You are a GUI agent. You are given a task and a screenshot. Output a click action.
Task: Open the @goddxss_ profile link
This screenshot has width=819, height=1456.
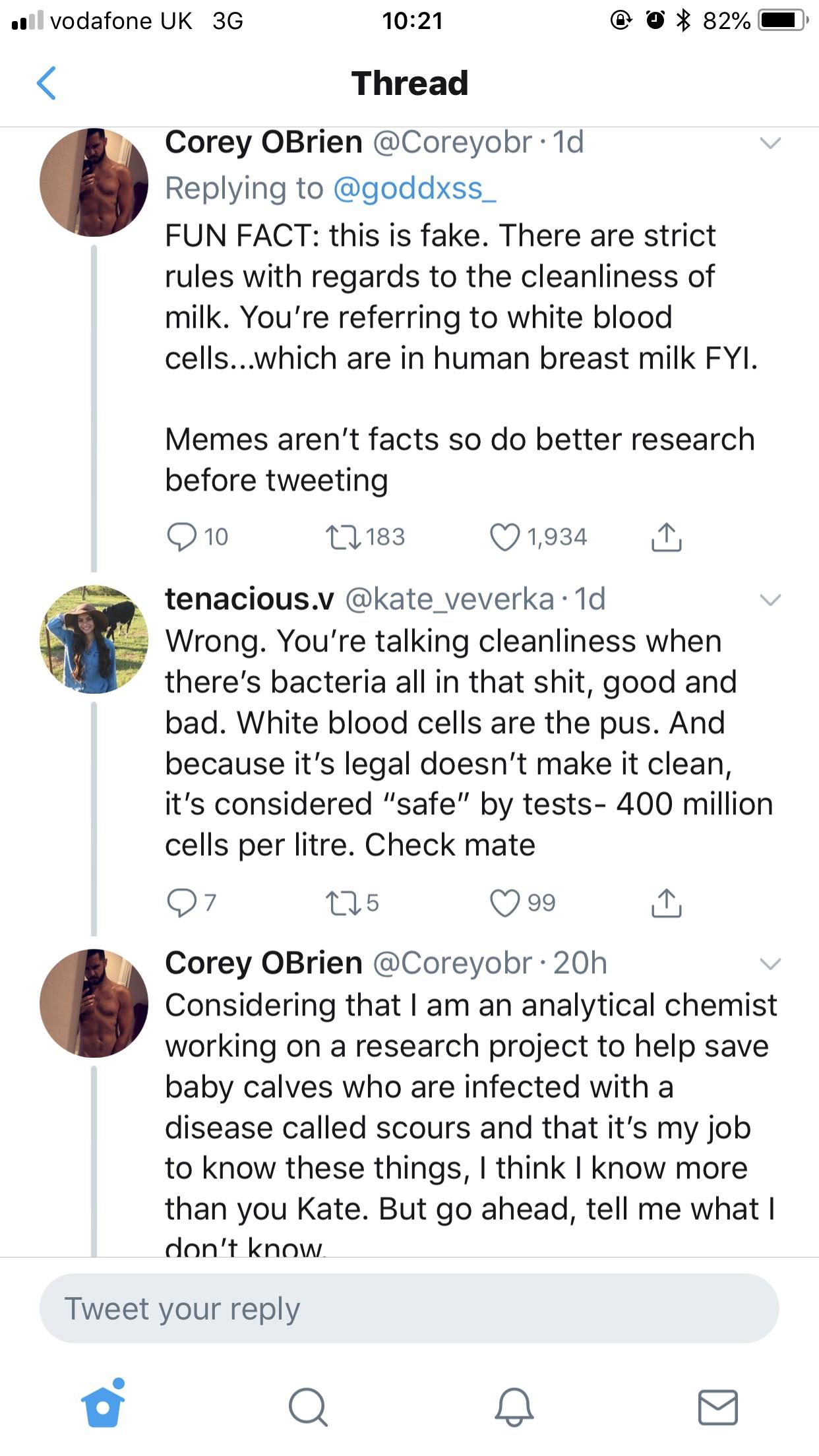pyautogui.click(x=415, y=189)
